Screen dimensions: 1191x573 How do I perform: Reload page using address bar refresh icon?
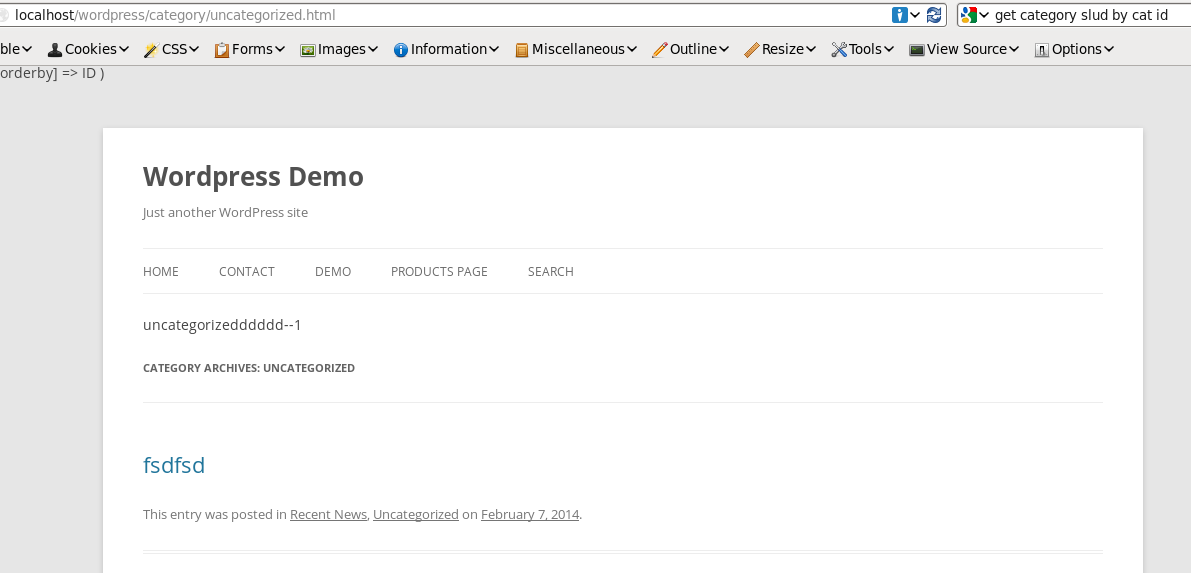coord(935,15)
